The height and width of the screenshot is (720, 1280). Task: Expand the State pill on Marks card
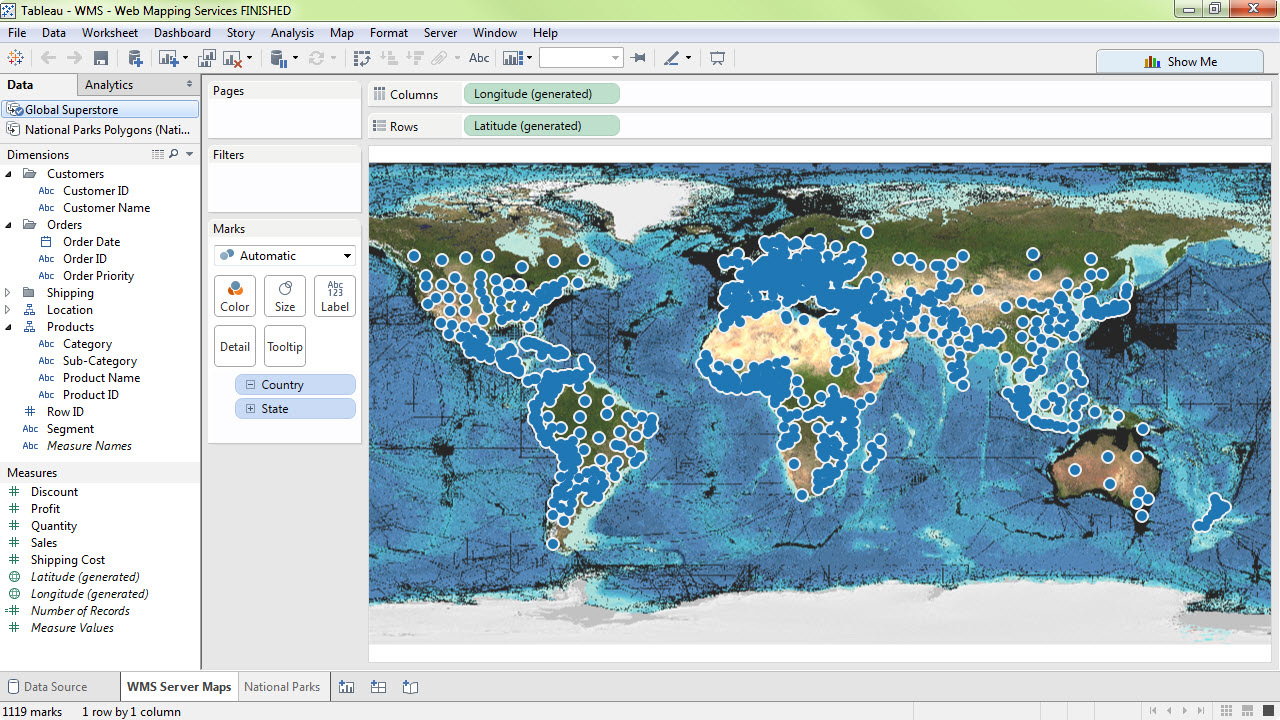click(x=250, y=409)
